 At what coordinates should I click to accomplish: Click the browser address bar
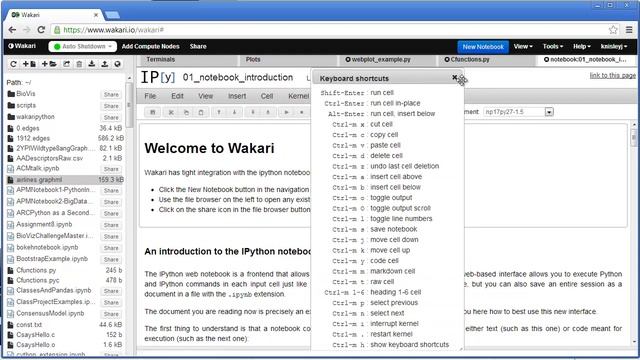coord(330,30)
